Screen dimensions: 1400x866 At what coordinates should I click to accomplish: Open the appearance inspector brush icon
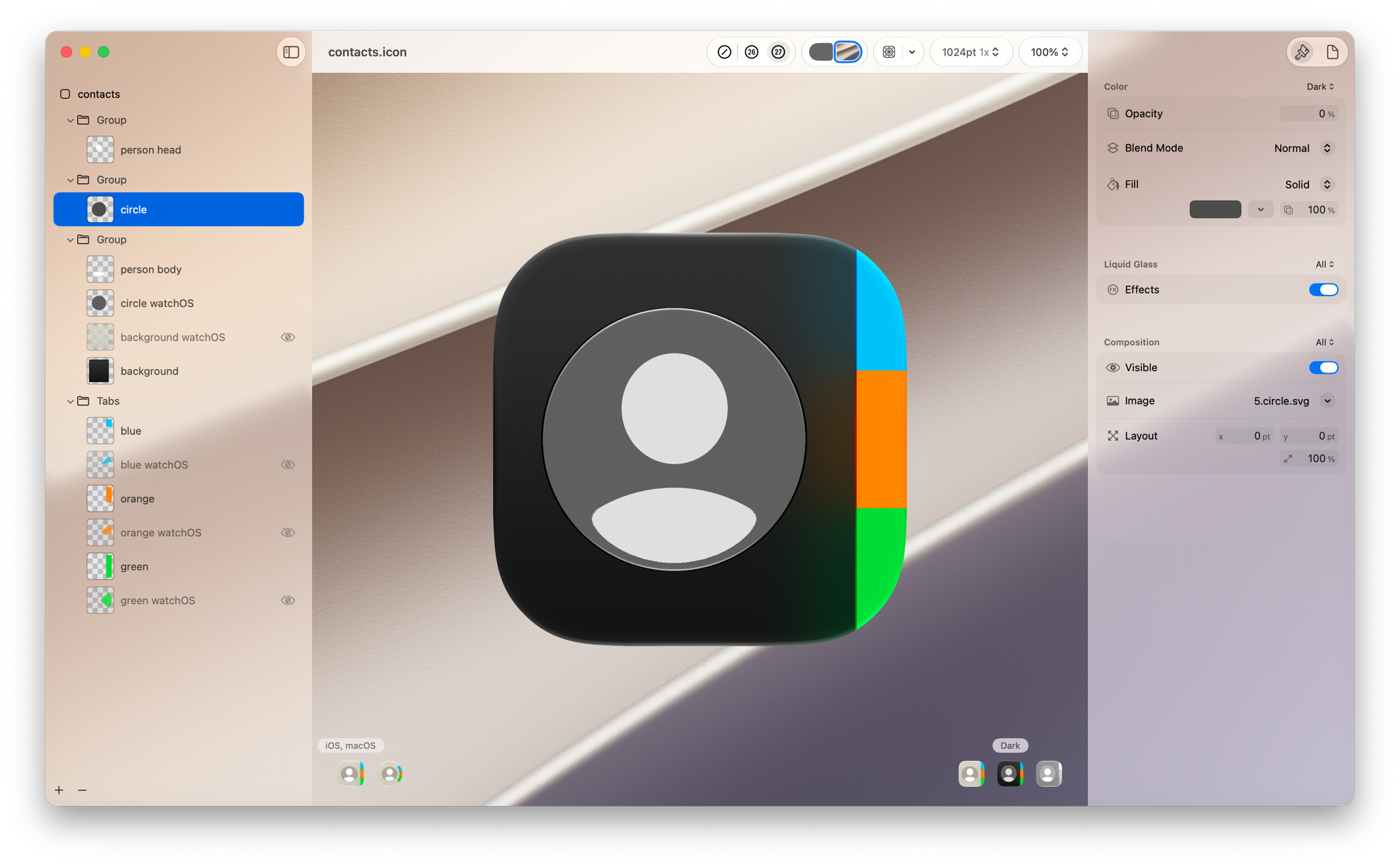(1302, 52)
